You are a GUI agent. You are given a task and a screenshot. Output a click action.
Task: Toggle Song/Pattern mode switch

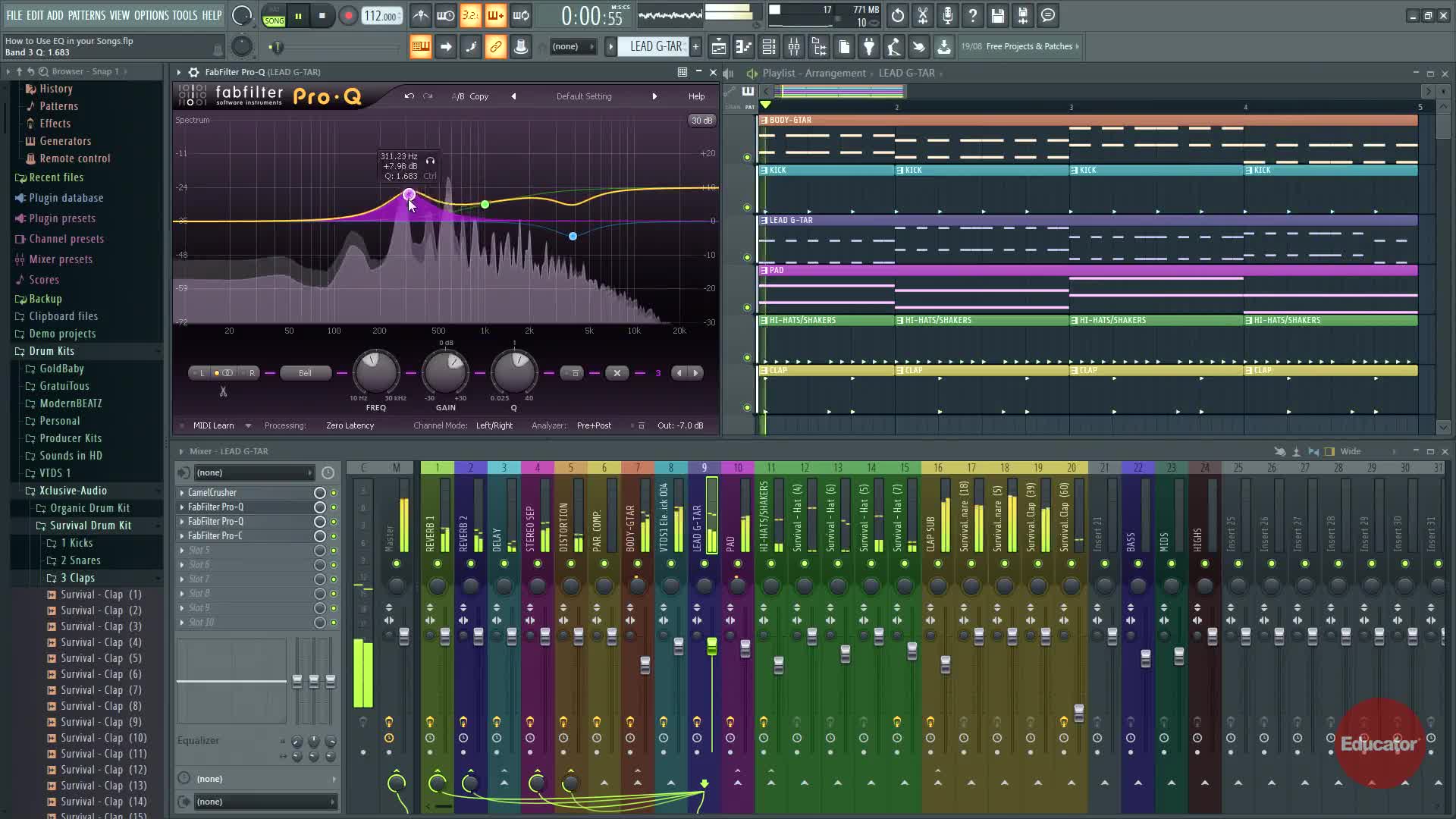(x=274, y=16)
